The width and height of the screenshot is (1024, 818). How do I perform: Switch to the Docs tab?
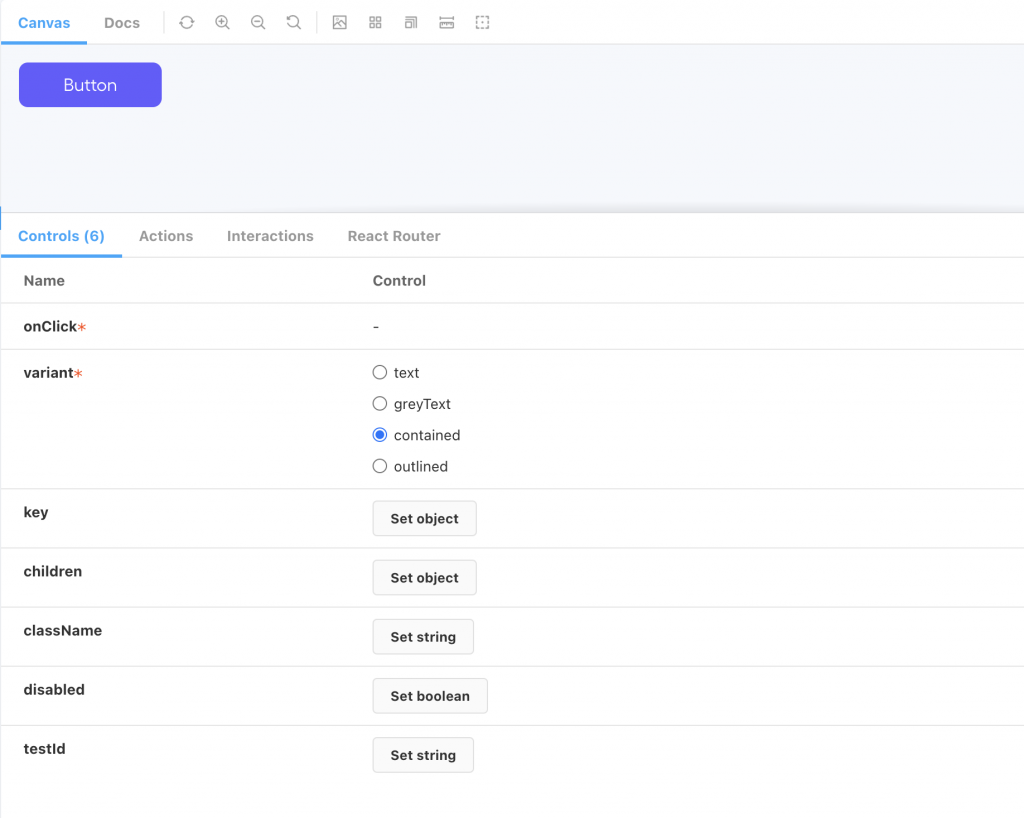coord(122,22)
